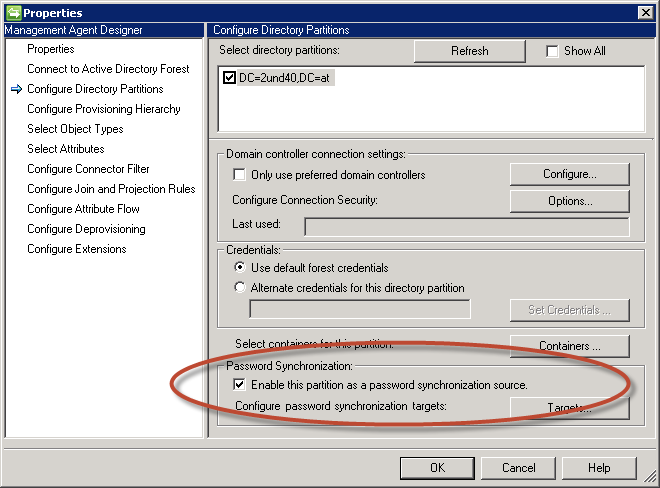Uncheck the DC=2und40,DC=at partition checkbox

(x=230, y=78)
